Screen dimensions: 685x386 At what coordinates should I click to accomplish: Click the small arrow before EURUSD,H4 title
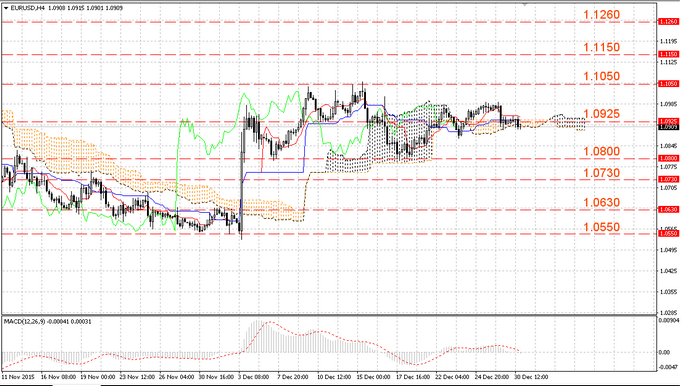[x=5, y=8]
